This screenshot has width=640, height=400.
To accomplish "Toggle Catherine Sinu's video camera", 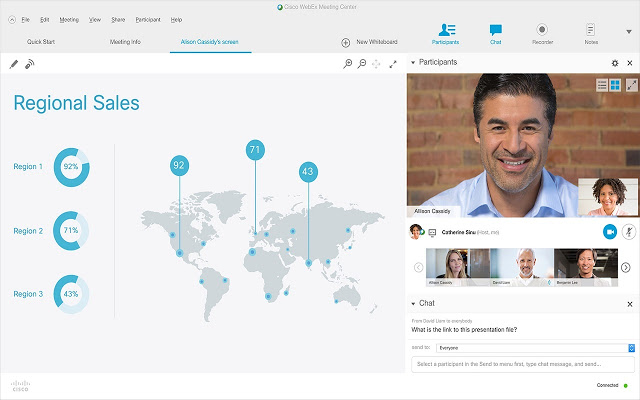I will (x=609, y=231).
